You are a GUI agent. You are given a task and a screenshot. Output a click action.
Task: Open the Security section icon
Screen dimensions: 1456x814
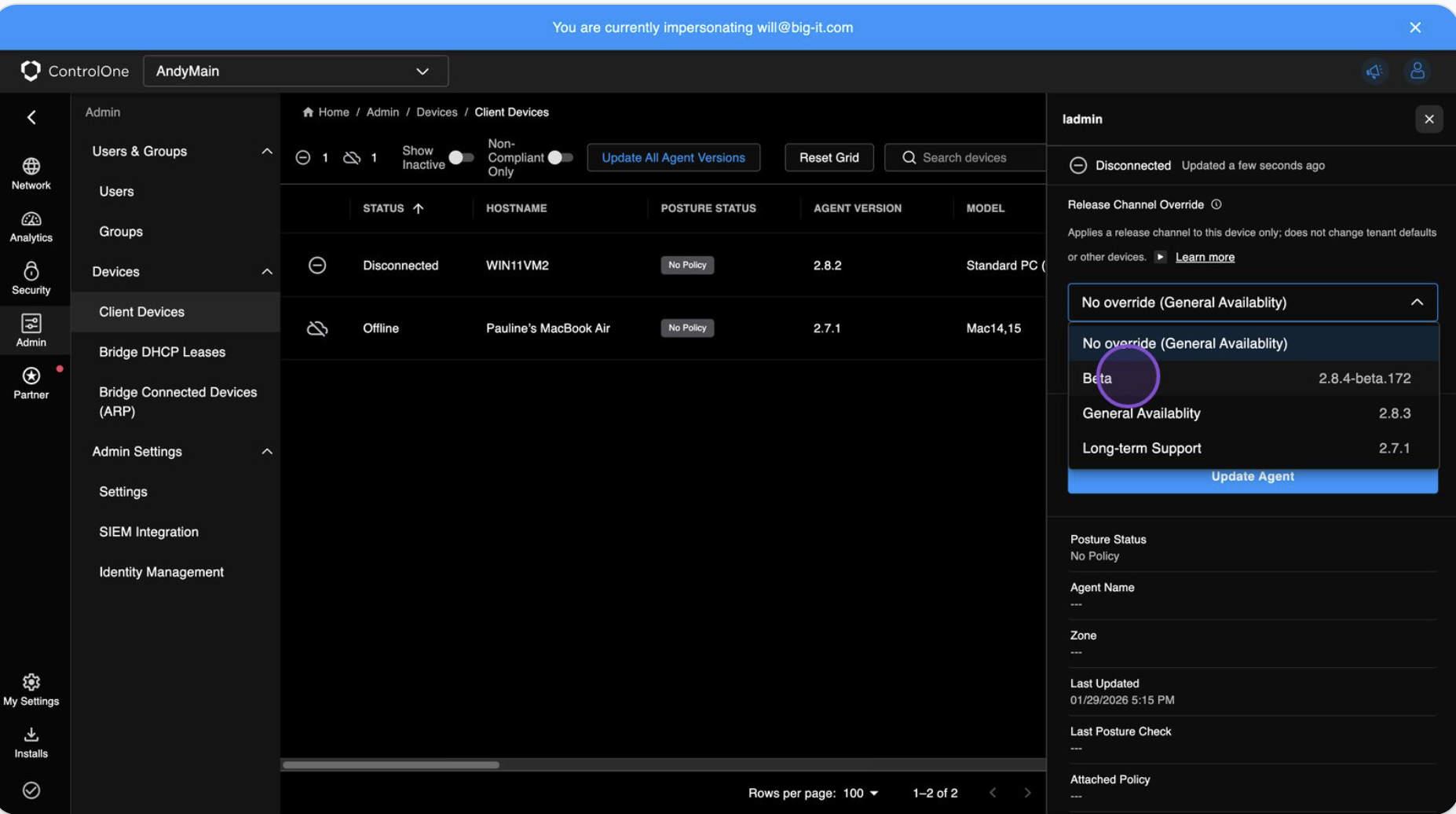[x=31, y=273]
